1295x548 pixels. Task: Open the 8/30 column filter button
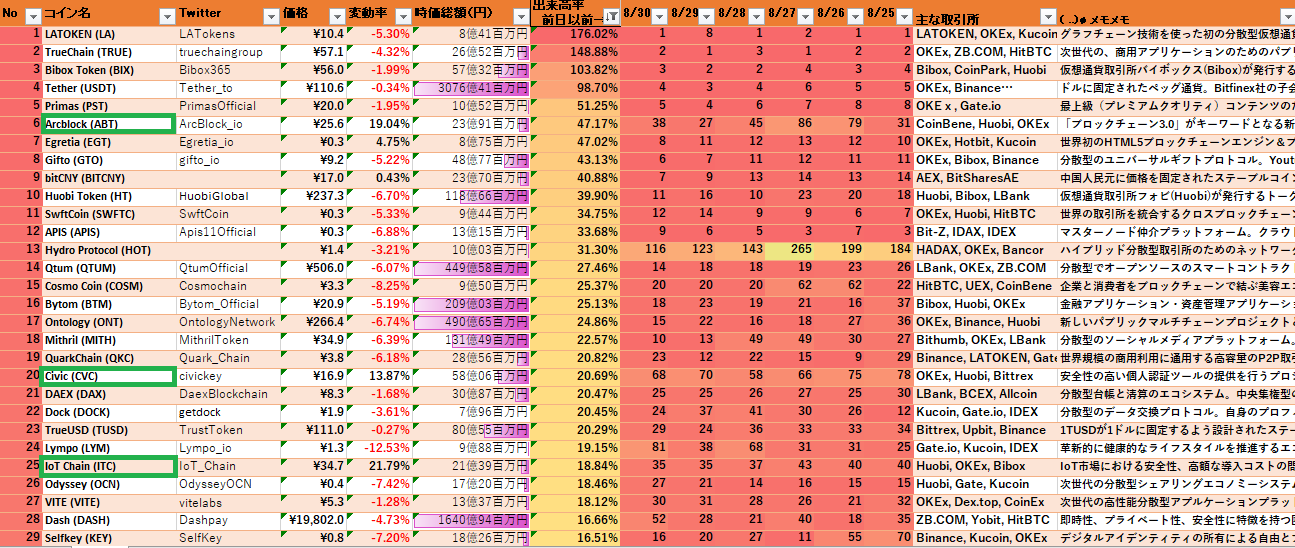(661, 16)
